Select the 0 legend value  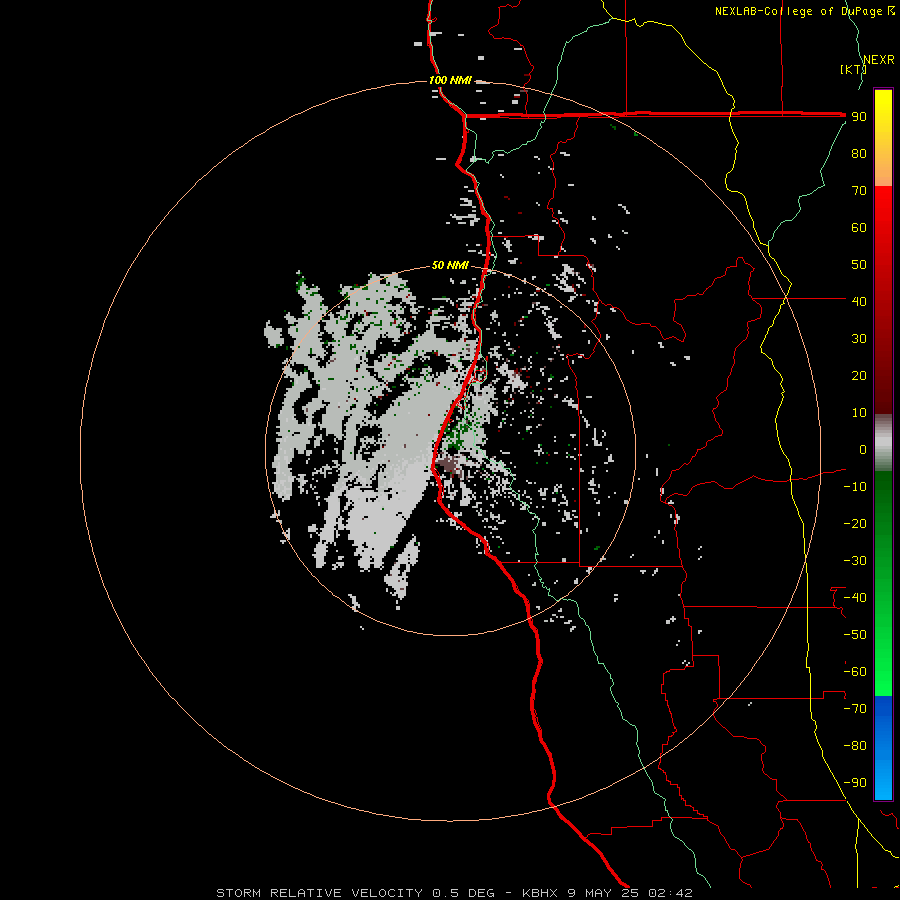[x=863, y=449]
